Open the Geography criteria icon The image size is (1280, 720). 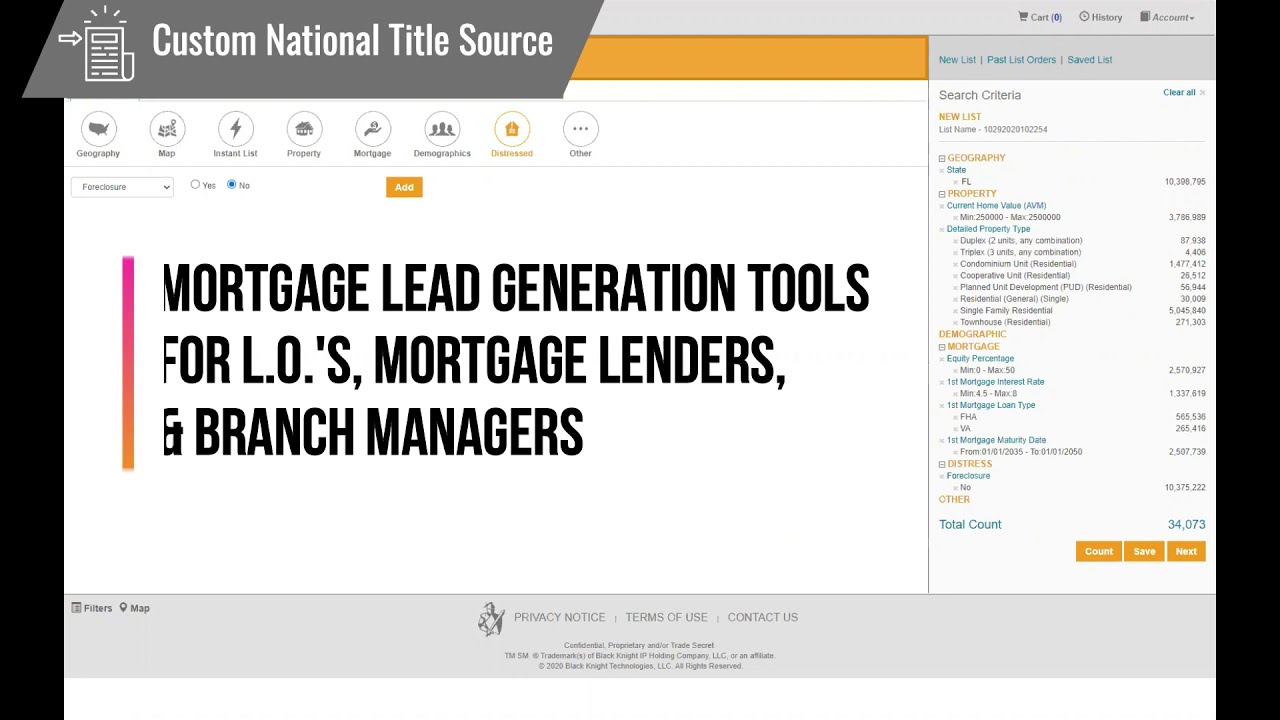pyautogui.click(x=98, y=129)
